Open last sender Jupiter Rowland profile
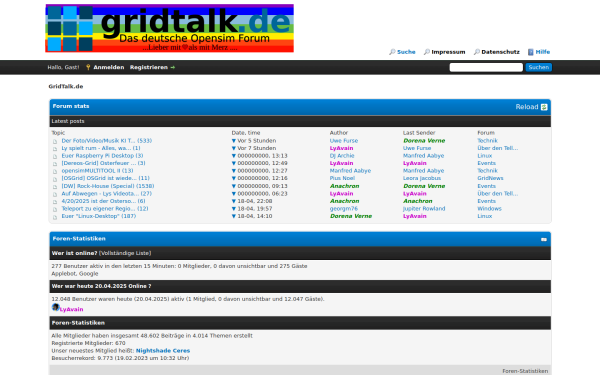Image resolution: width=600 pixels, height=375 pixels. coord(424,209)
